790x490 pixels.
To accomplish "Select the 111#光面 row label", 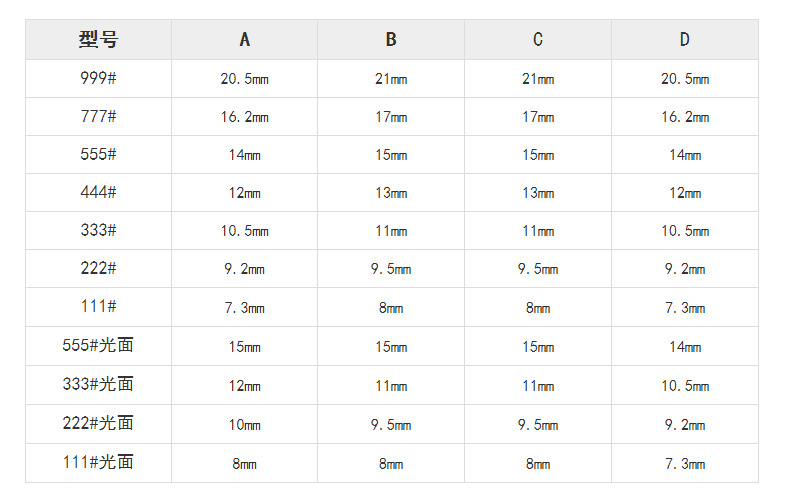I will [98, 463].
